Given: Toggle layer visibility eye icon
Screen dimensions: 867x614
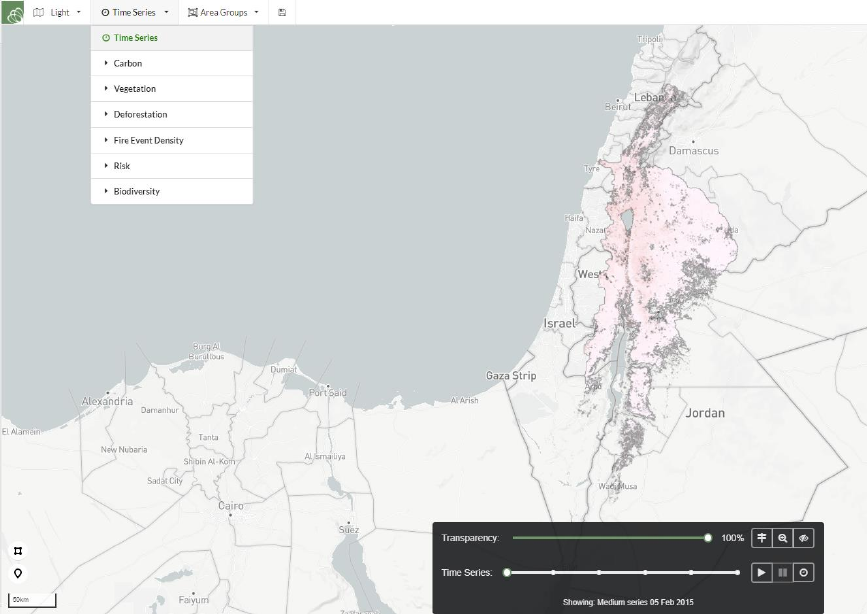Looking at the screenshot, I should [x=803, y=538].
